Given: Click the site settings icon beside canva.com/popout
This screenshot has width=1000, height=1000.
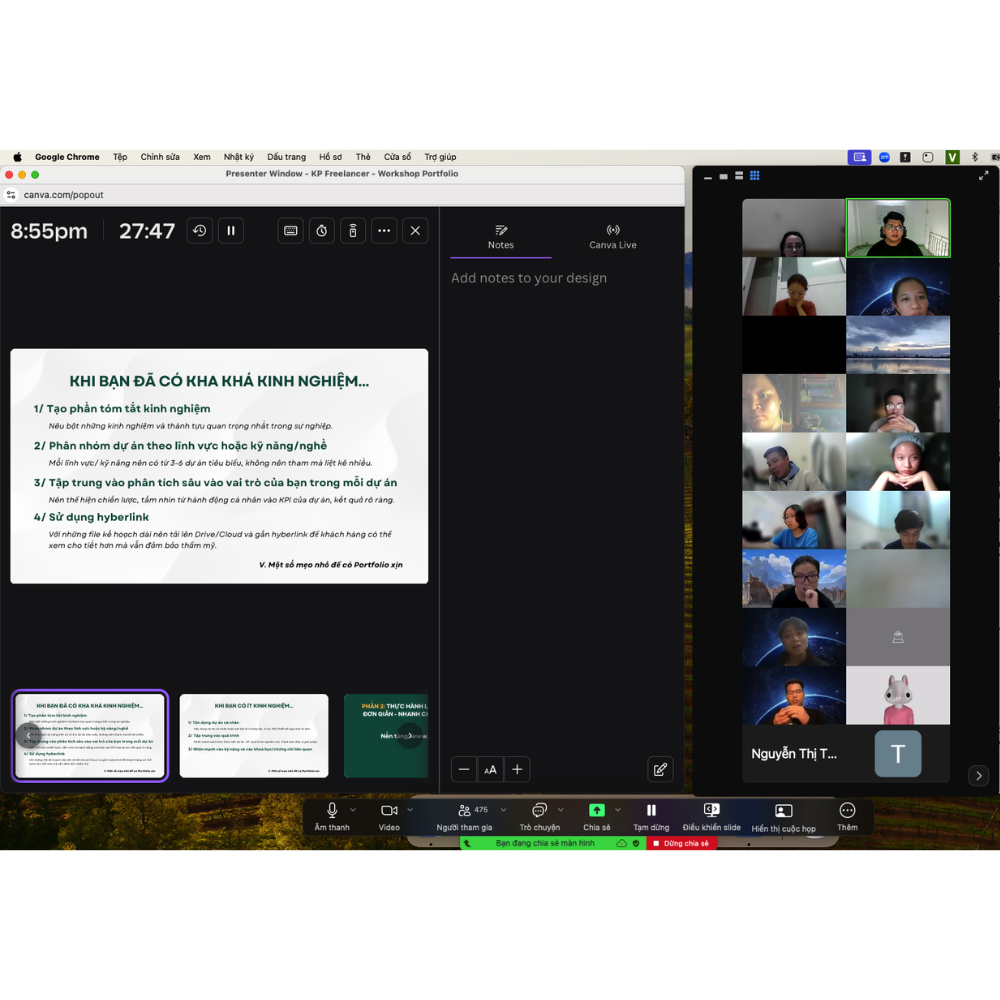Looking at the screenshot, I should pos(11,195).
